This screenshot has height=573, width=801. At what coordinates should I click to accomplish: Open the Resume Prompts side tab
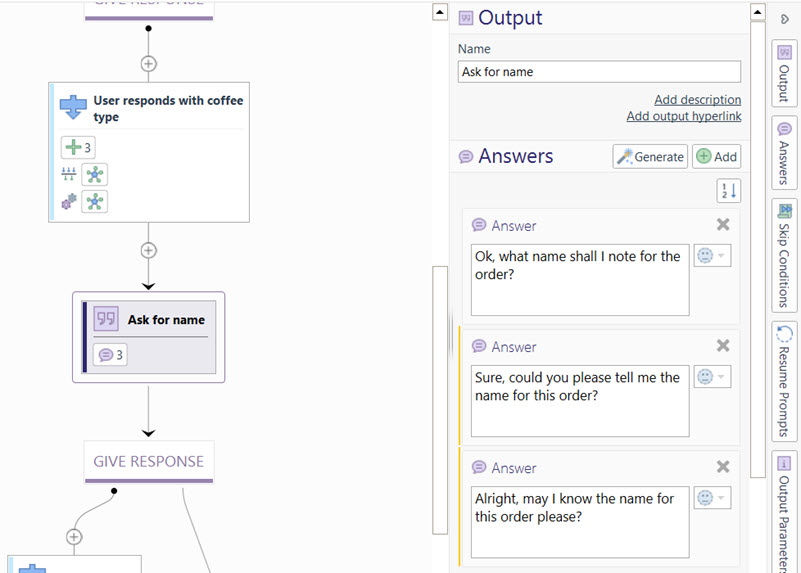click(x=785, y=381)
